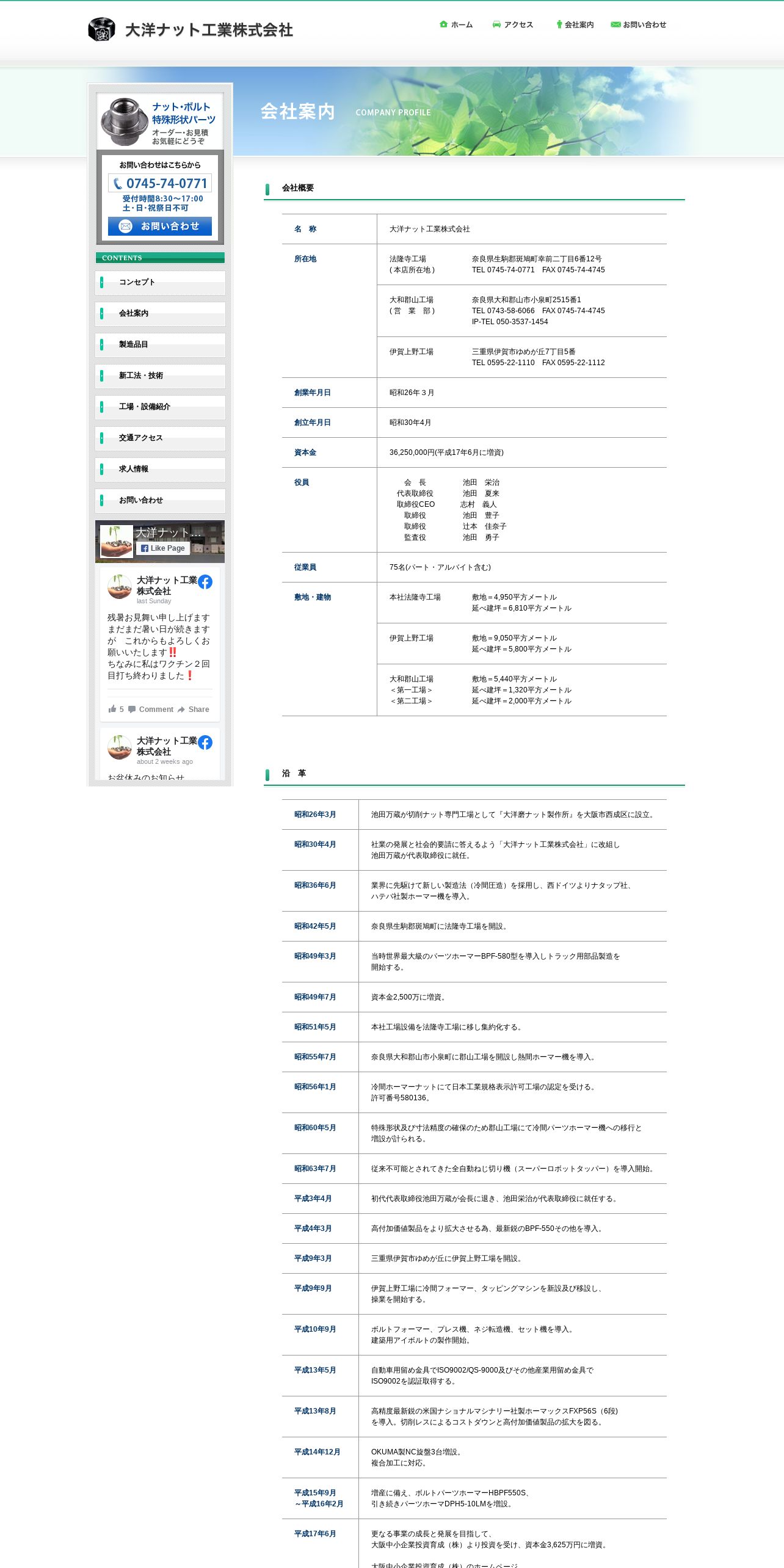Click the 敷地・建物 row label
Image resolution: width=784 pixels, height=1568 pixels.
pyautogui.click(x=313, y=597)
